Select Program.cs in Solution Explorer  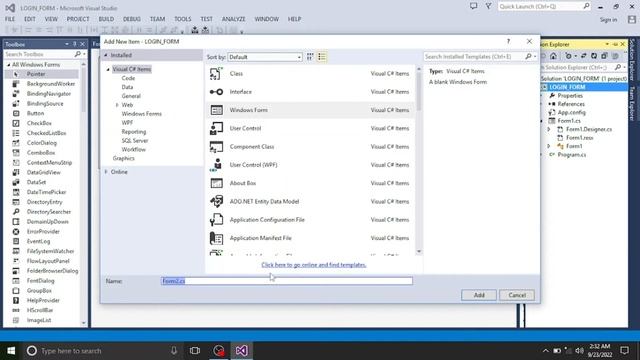(x=571, y=155)
